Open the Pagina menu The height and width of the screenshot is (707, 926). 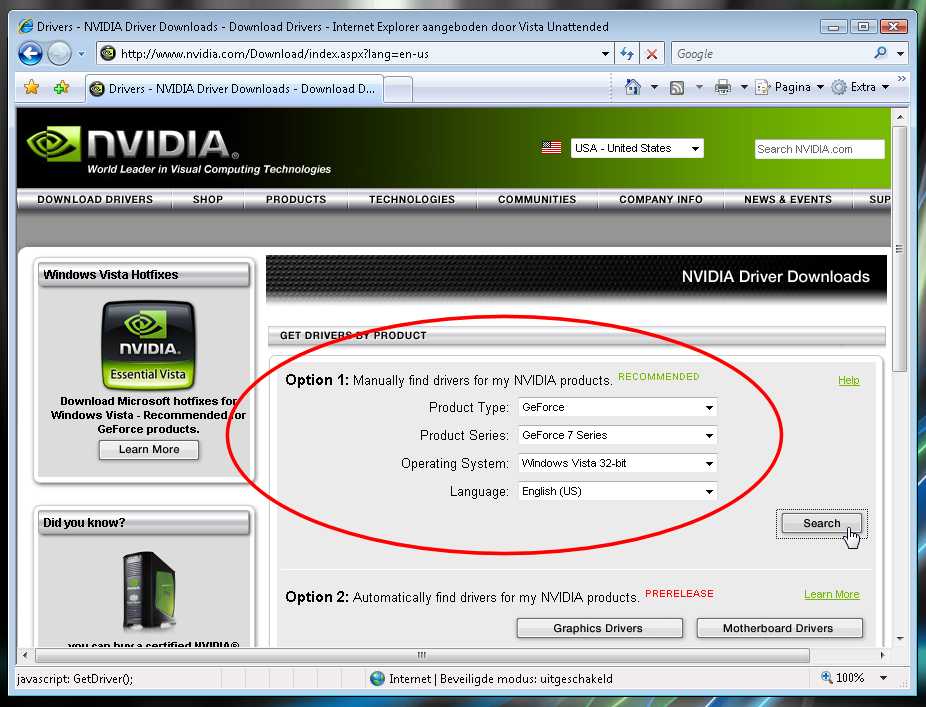coord(790,87)
